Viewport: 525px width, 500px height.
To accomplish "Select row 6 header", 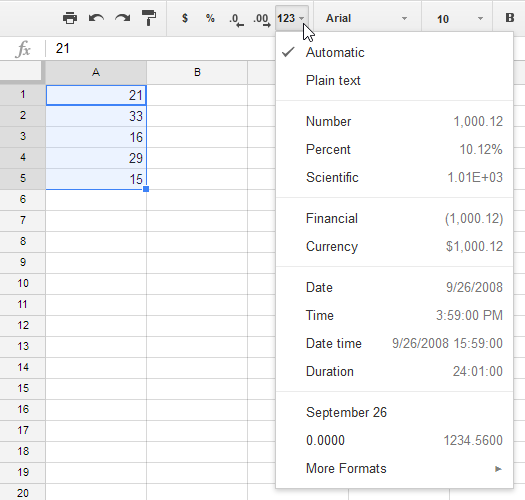I will click(22, 200).
